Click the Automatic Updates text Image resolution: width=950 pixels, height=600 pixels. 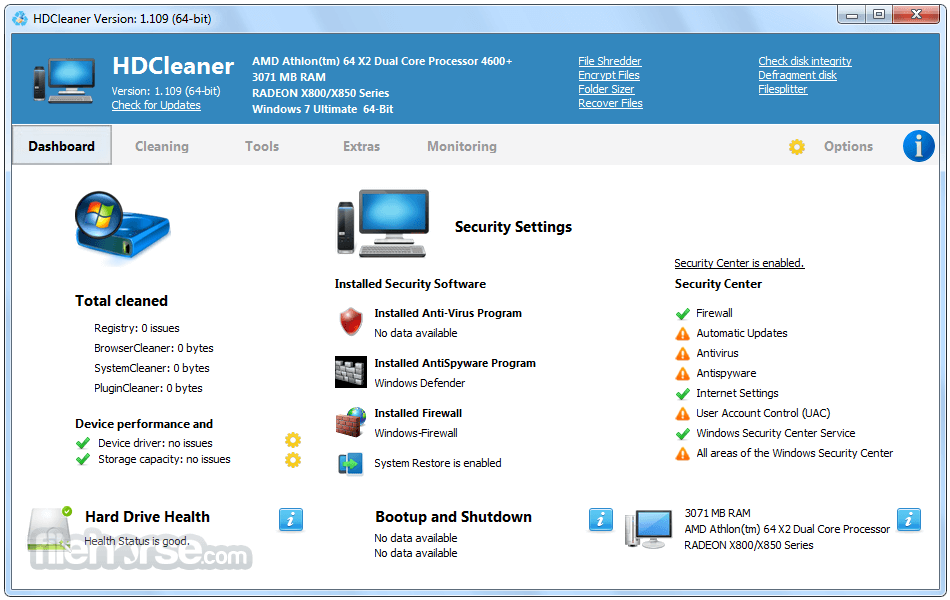[x=742, y=333]
